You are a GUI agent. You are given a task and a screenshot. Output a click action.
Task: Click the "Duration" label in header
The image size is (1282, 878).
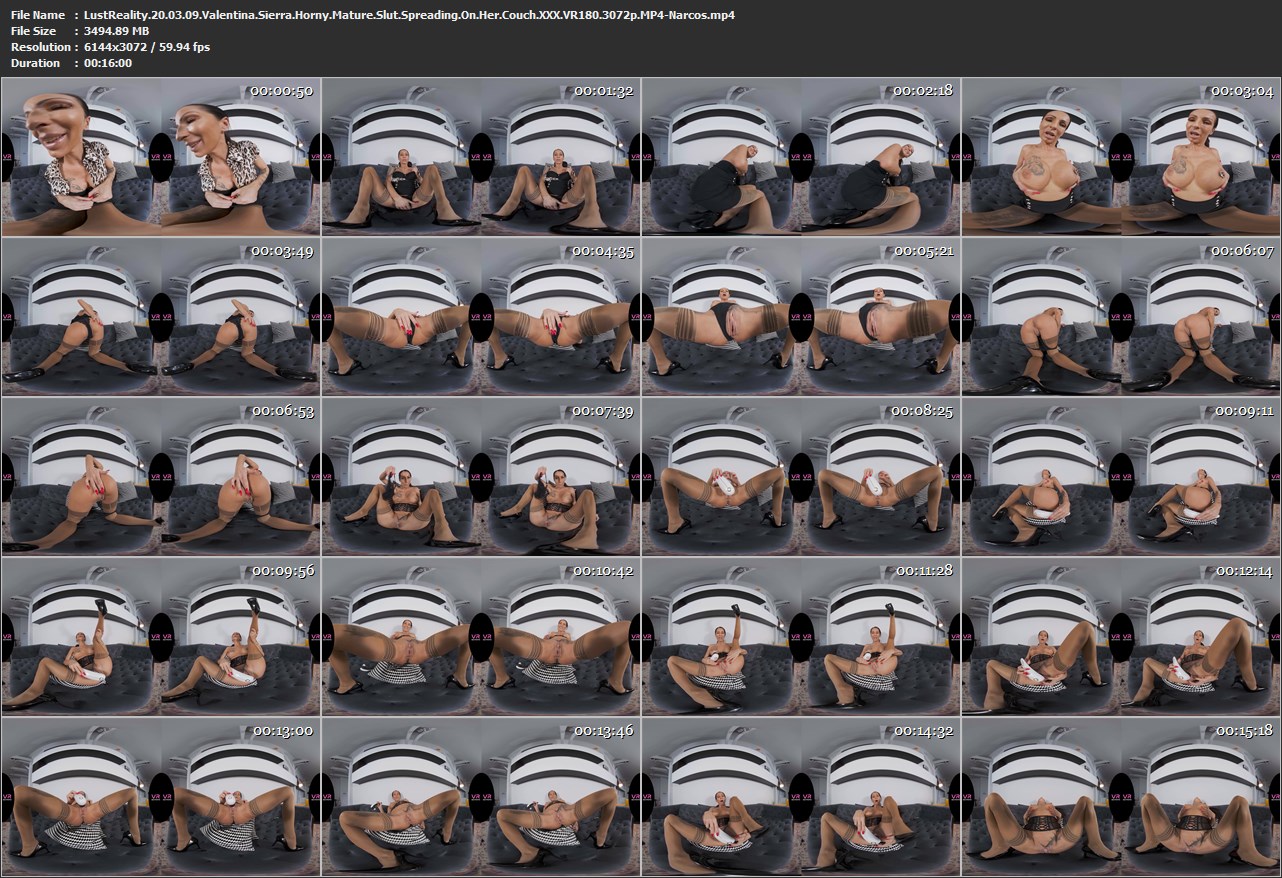(x=35, y=63)
